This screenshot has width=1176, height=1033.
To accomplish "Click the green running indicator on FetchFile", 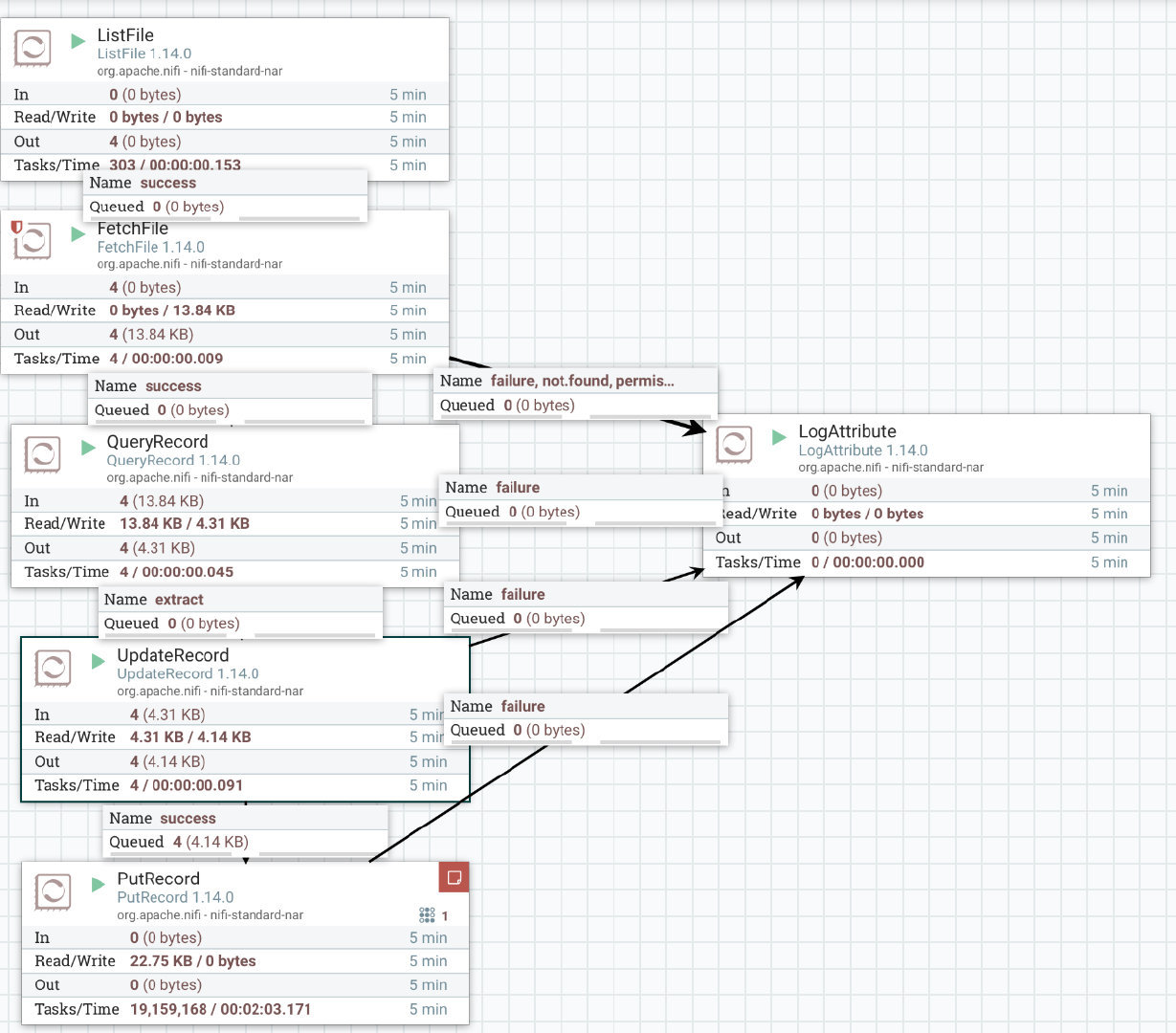I will pyautogui.click(x=78, y=234).
